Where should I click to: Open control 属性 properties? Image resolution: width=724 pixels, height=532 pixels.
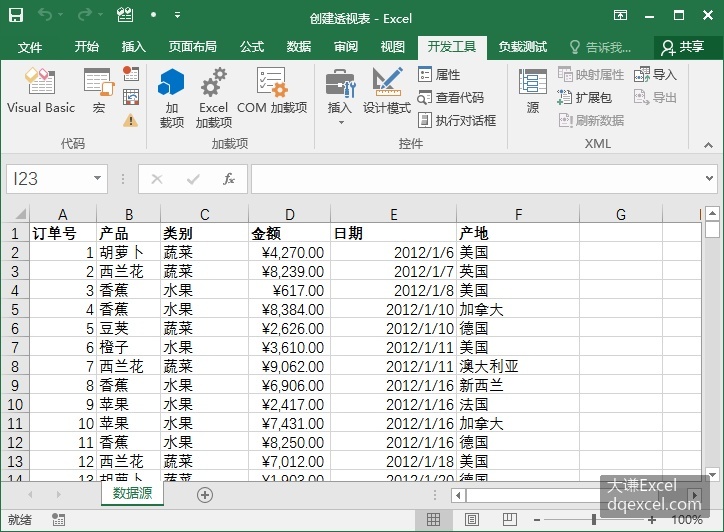(x=439, y=74)
